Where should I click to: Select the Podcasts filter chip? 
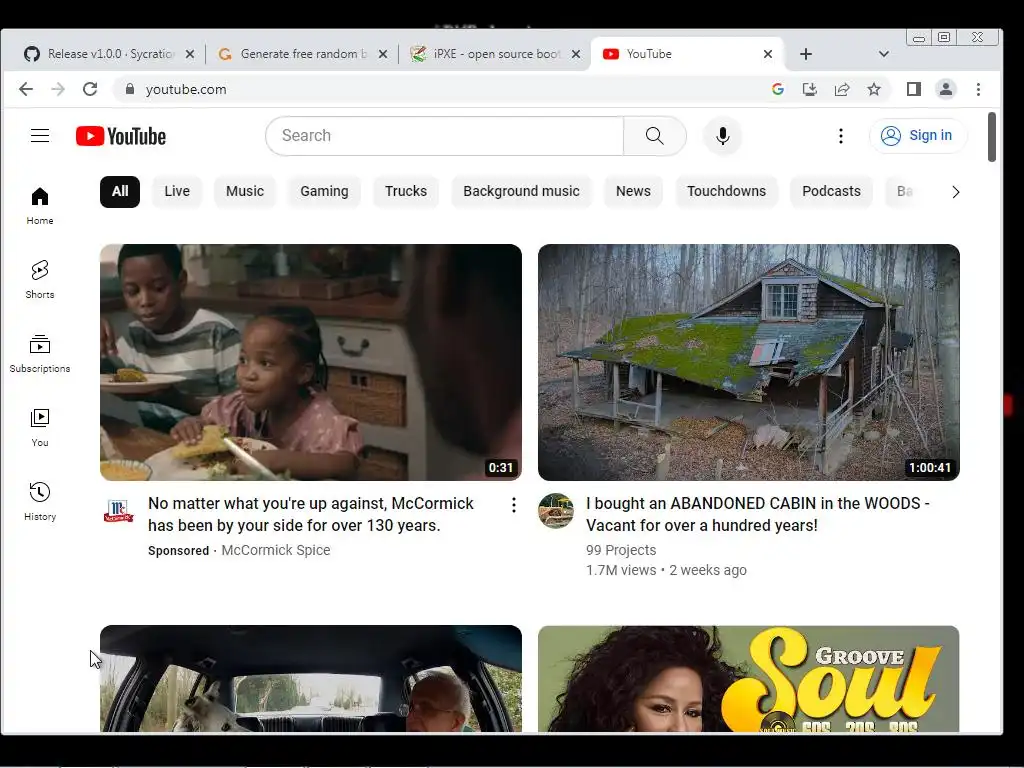click(831, 191)
